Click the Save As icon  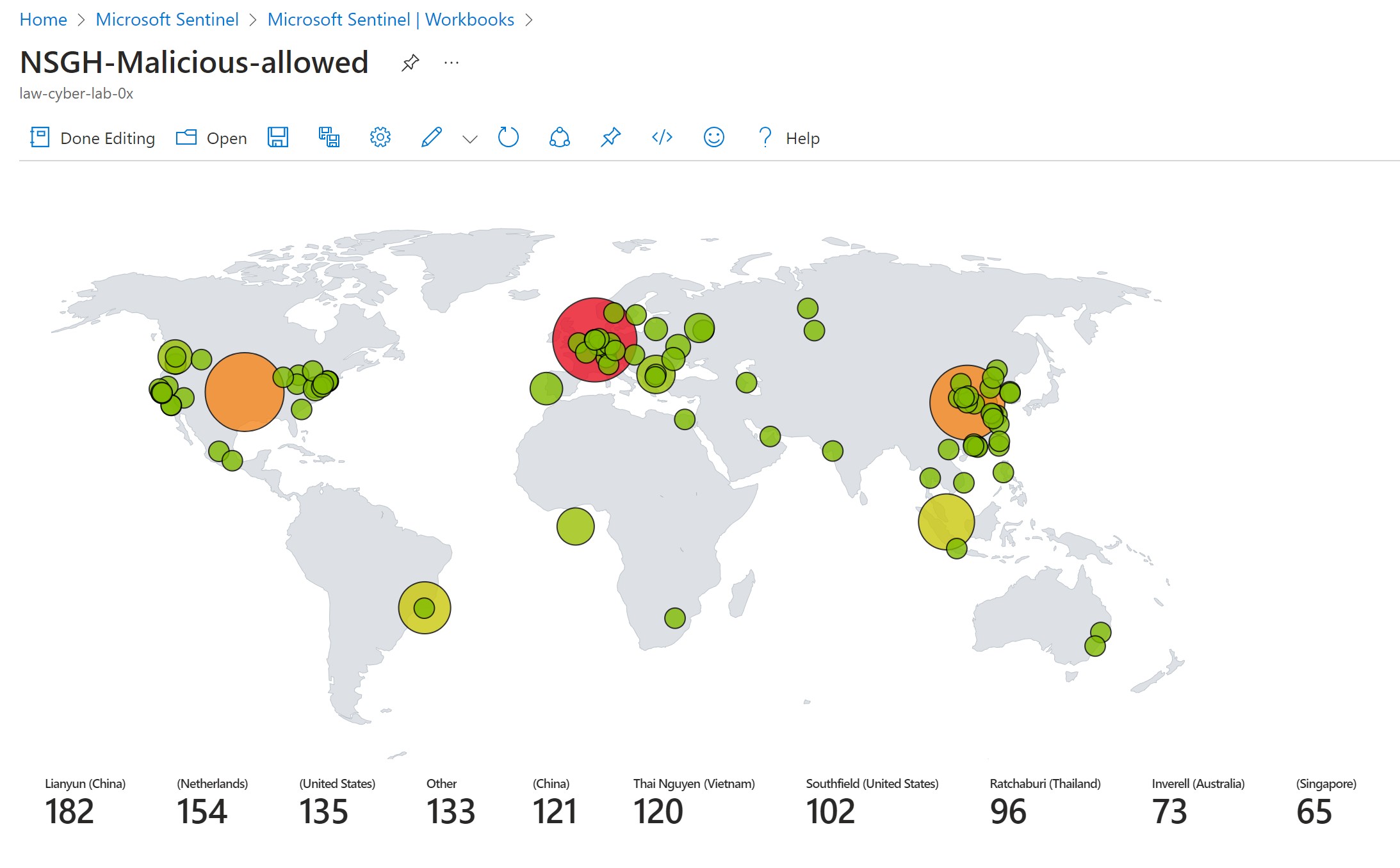(329, 138)
